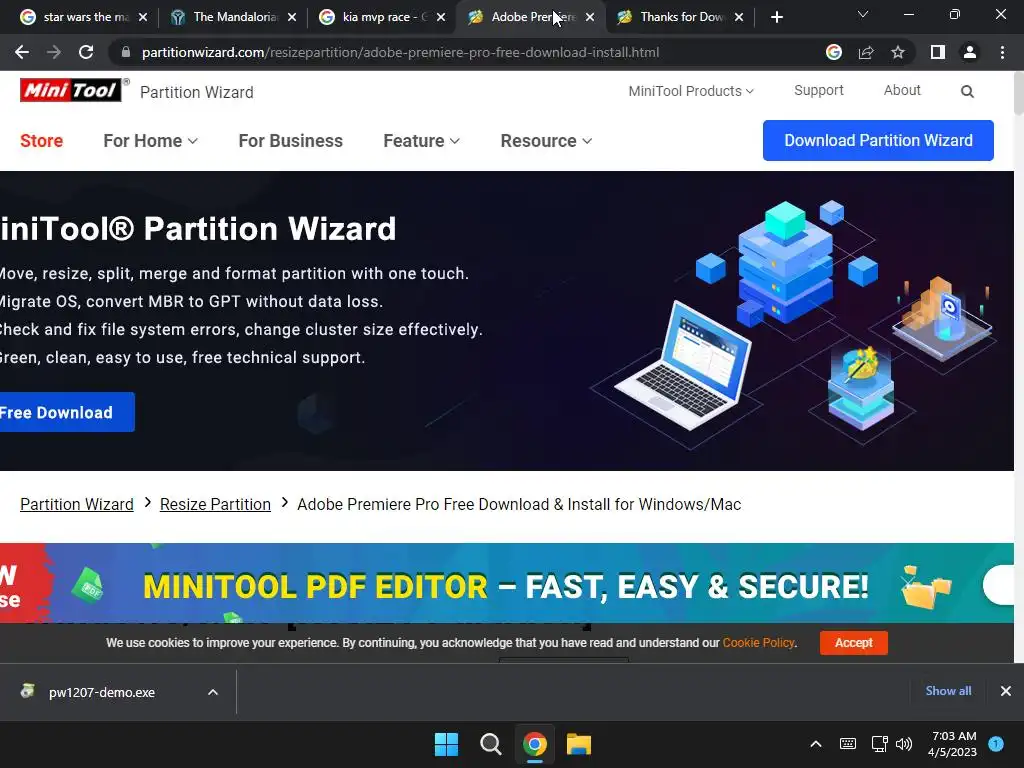Go to the Store page

pos(41,140)
